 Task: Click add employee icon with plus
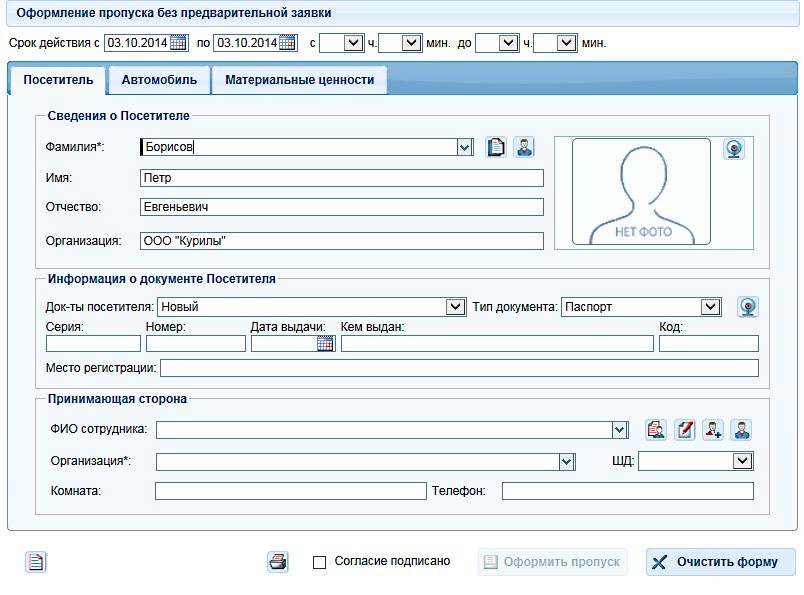pos(713,430)
